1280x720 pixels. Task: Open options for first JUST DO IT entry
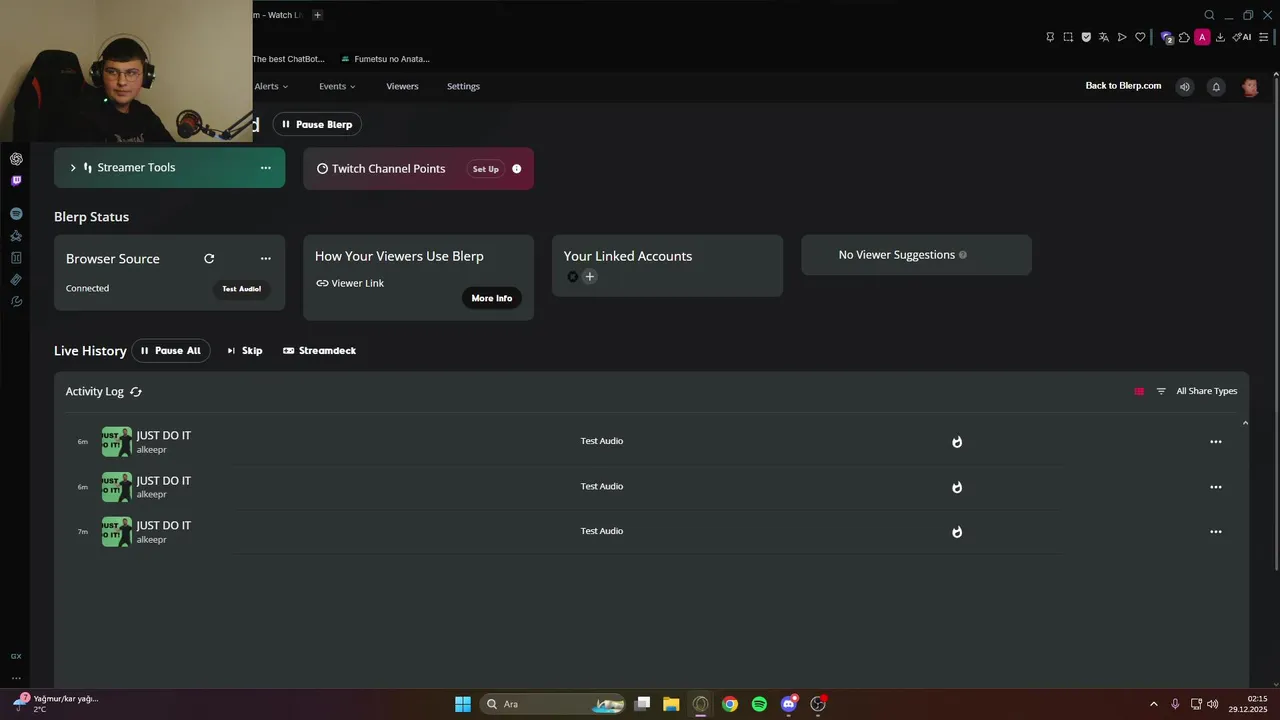tap(1216, 442)
